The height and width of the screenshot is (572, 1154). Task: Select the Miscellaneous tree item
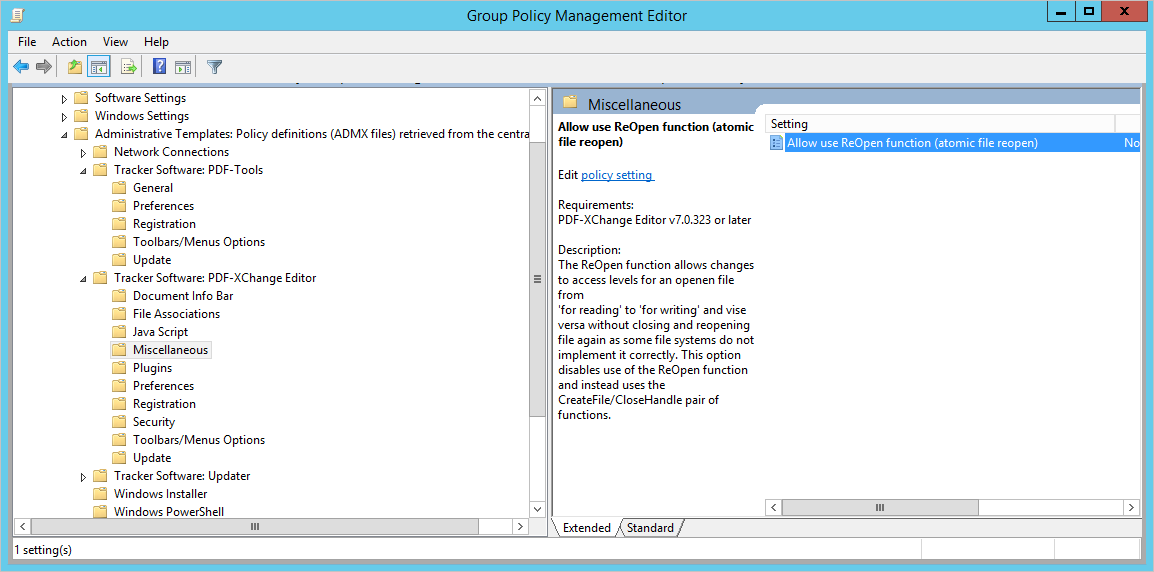(170, 350)
